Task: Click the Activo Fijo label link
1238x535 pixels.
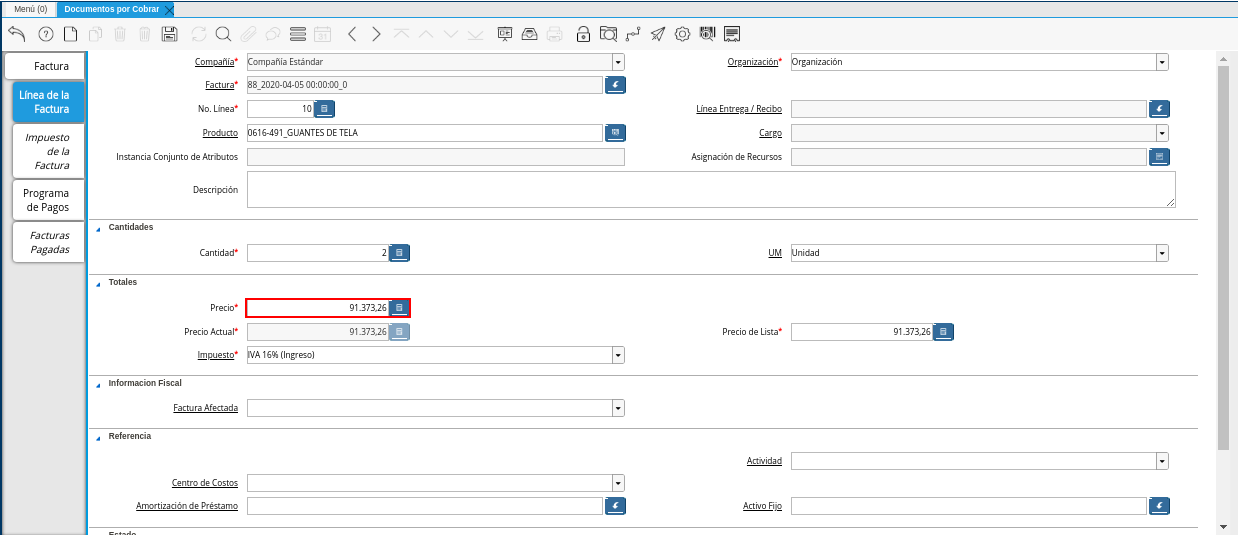Action: [x=762, y=506]
